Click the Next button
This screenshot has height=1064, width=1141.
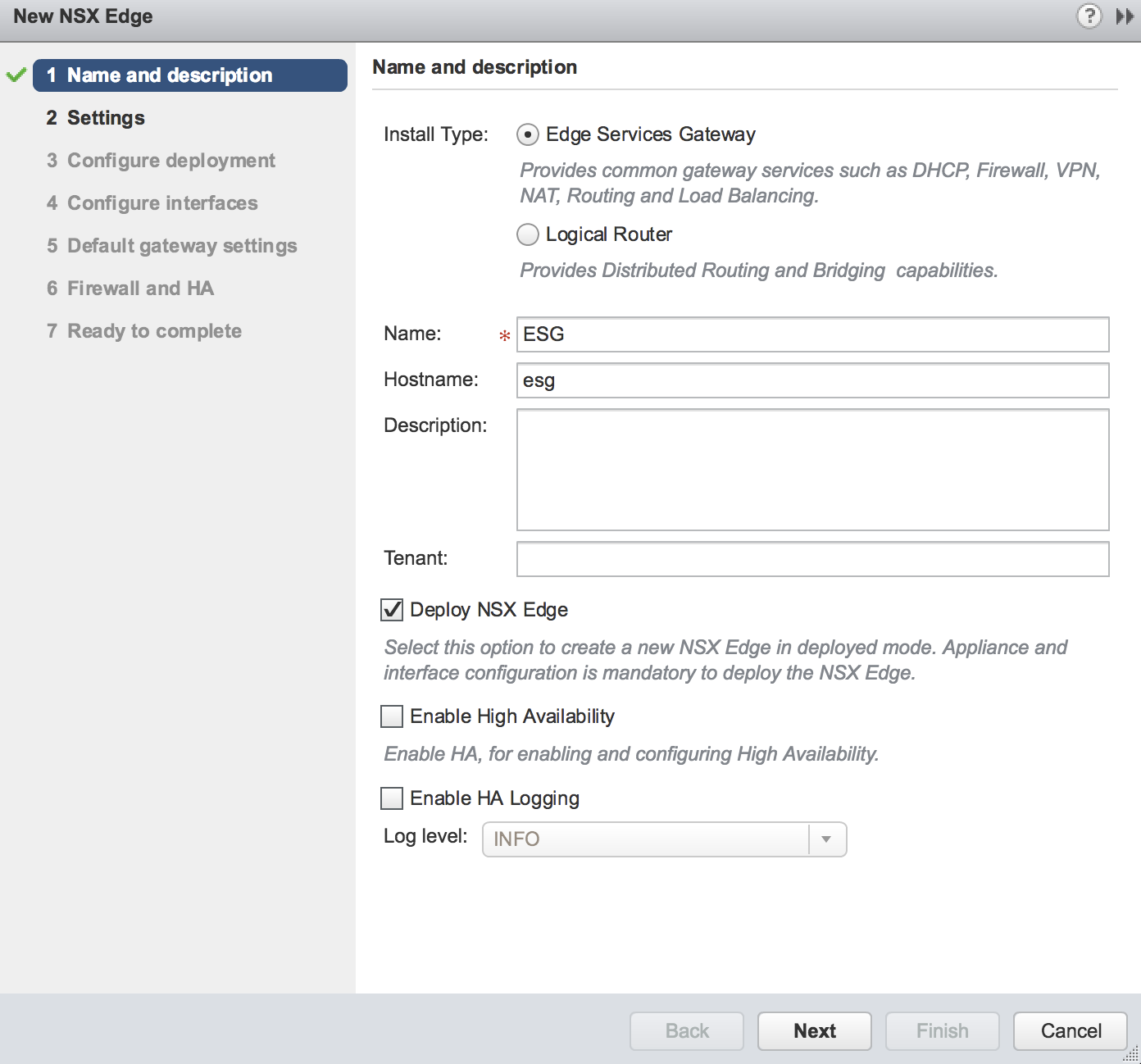click(815, 1031)
